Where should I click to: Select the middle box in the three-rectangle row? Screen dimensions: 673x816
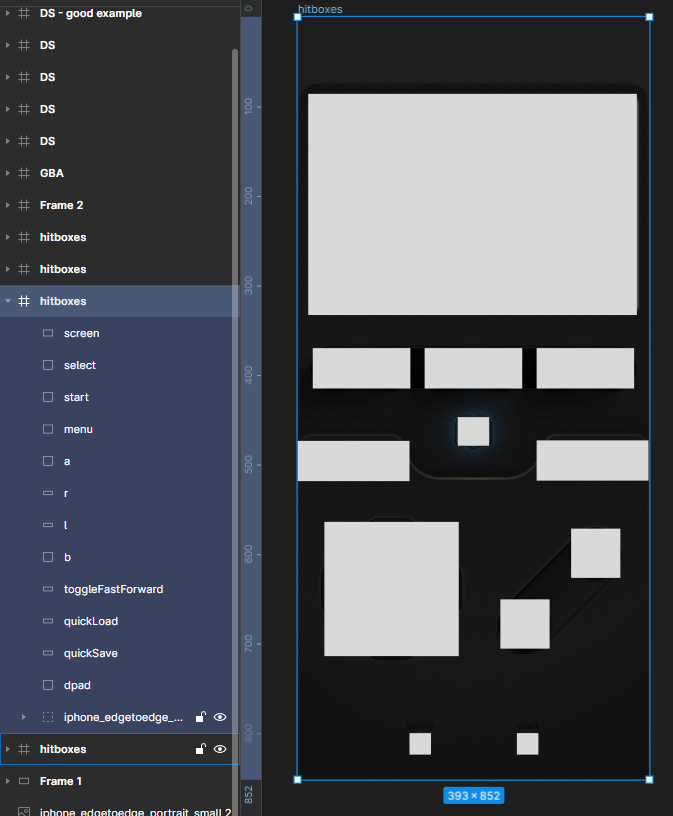[x=473, y=368]
